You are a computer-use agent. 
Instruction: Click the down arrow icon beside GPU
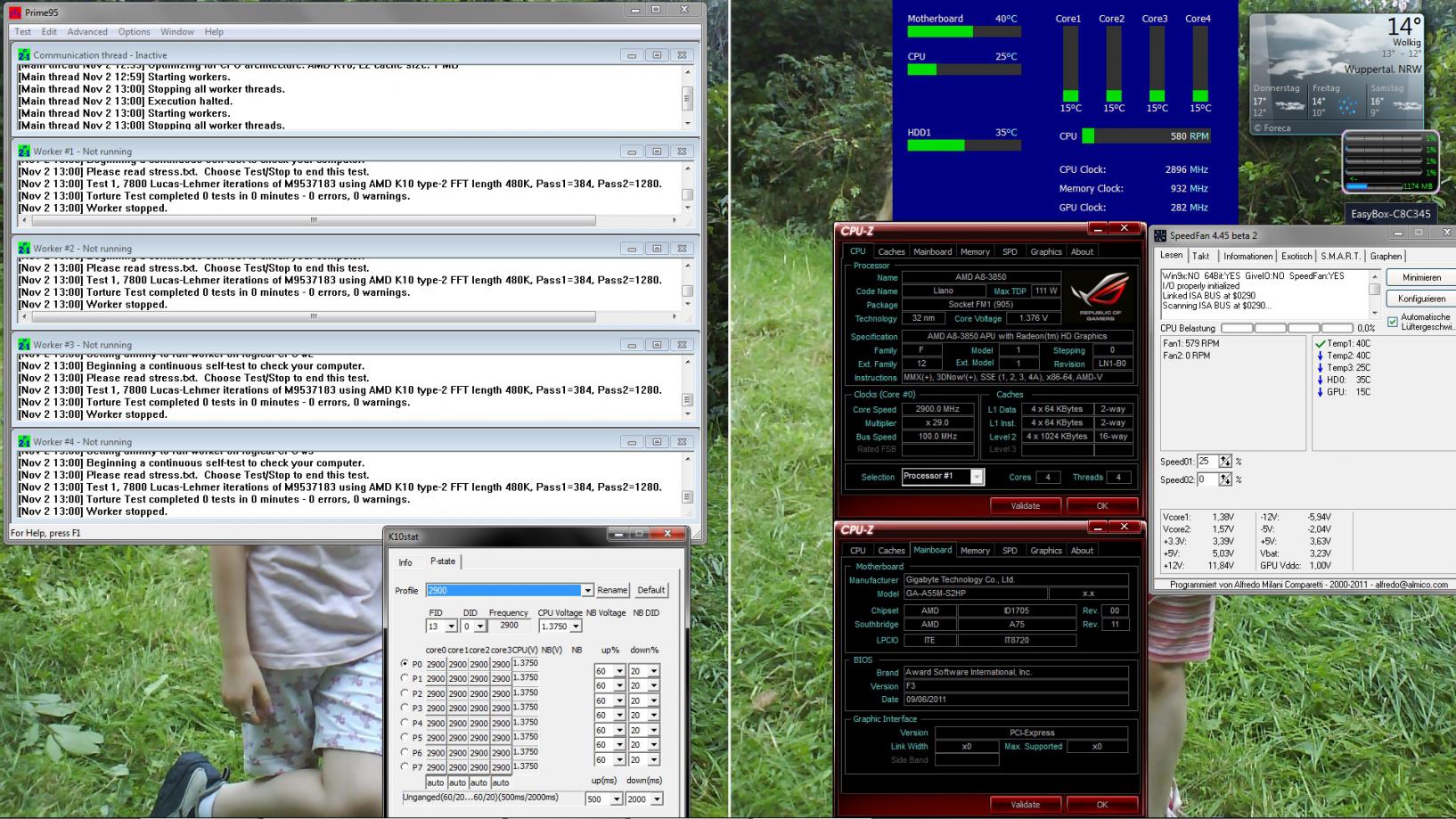coord(1321,392)
